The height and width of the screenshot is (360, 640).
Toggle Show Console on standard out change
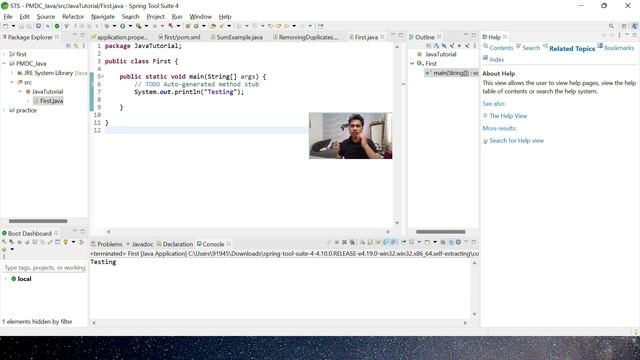[x=385, y=242]
